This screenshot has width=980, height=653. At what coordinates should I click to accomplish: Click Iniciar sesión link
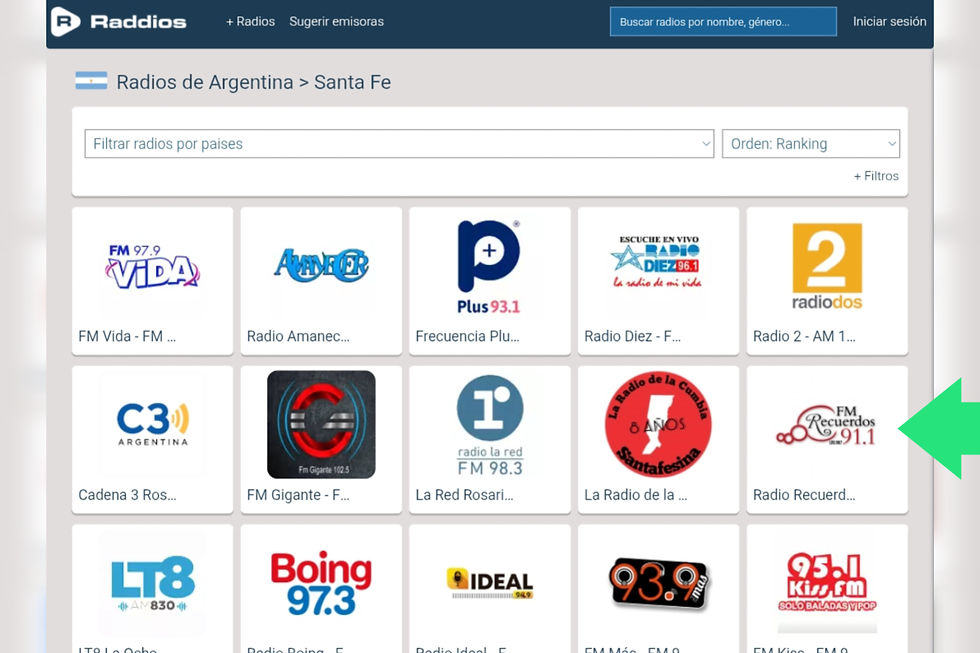click(x=889, y=21)
